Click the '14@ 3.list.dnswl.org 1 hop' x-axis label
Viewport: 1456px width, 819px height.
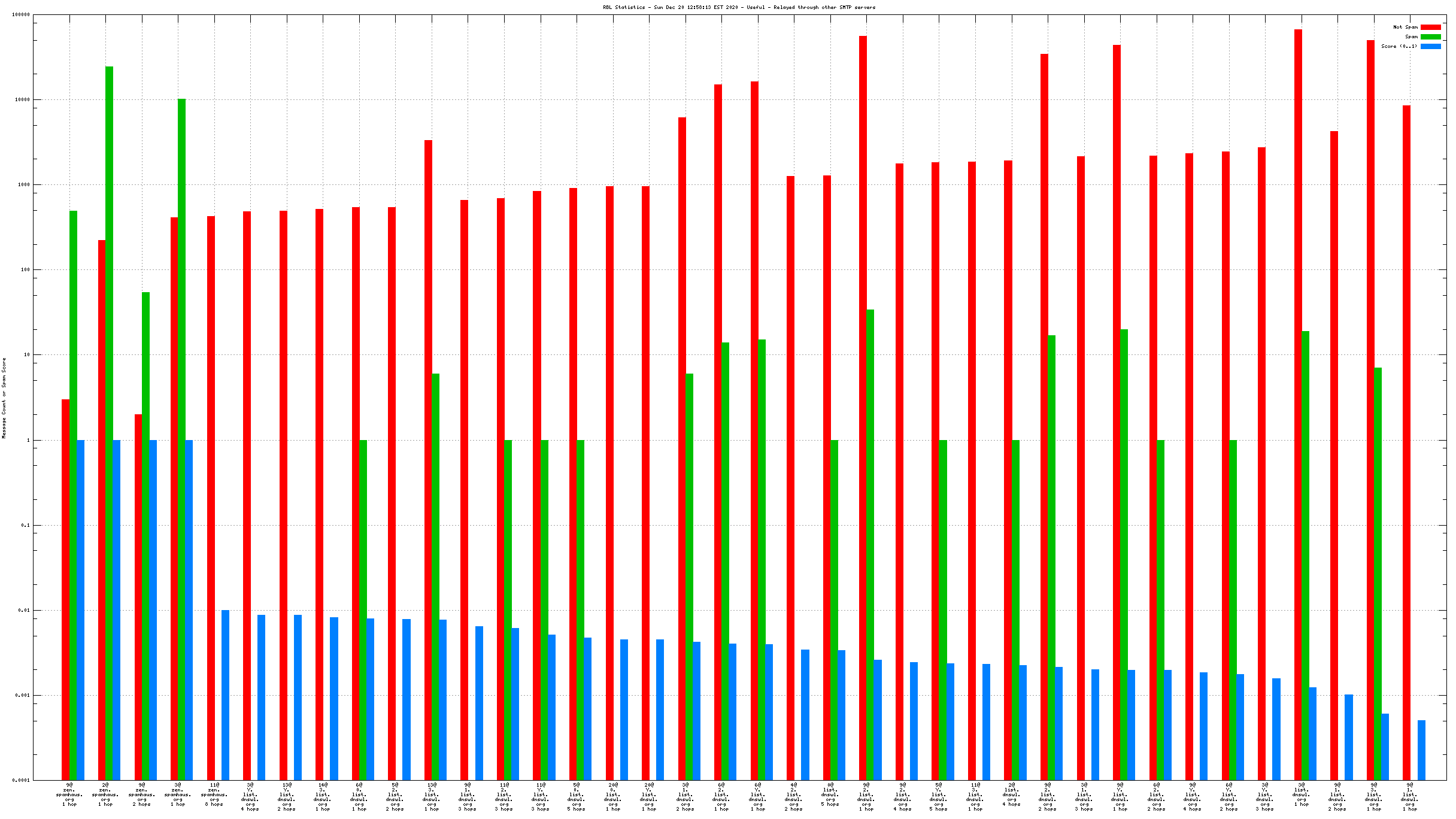(x=323, y=797)
